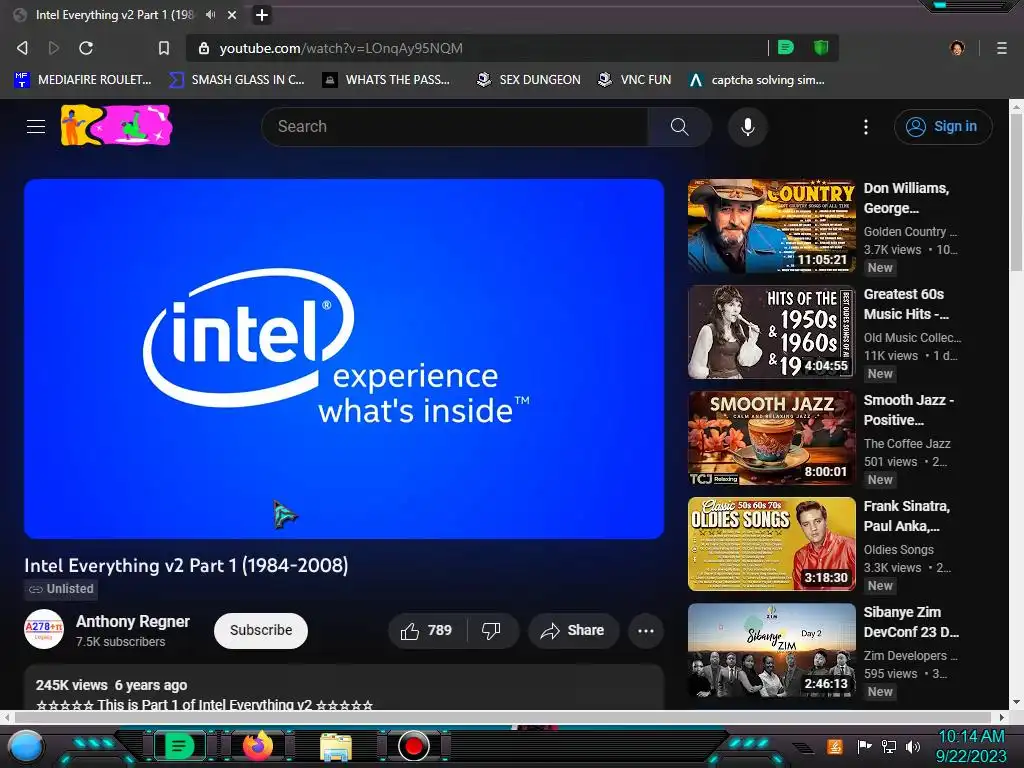
Task: Subscribe to Anthony Regner
Action: (x=261, y=630)
